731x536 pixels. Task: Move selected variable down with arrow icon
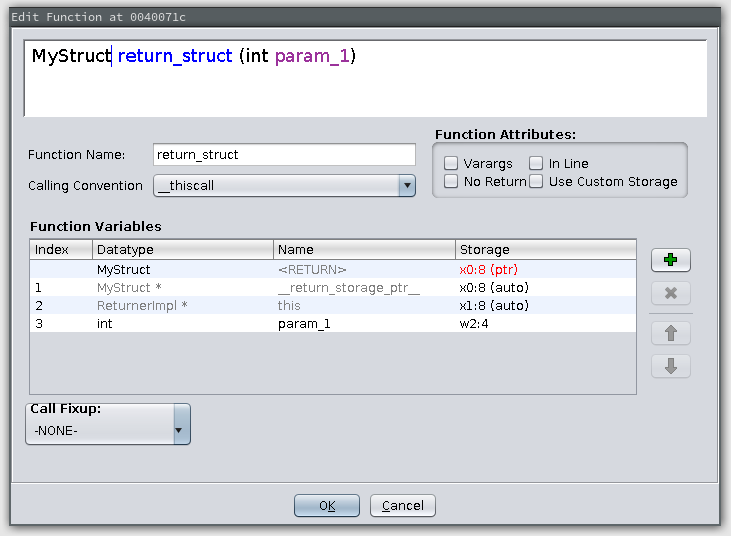(670, 366)
